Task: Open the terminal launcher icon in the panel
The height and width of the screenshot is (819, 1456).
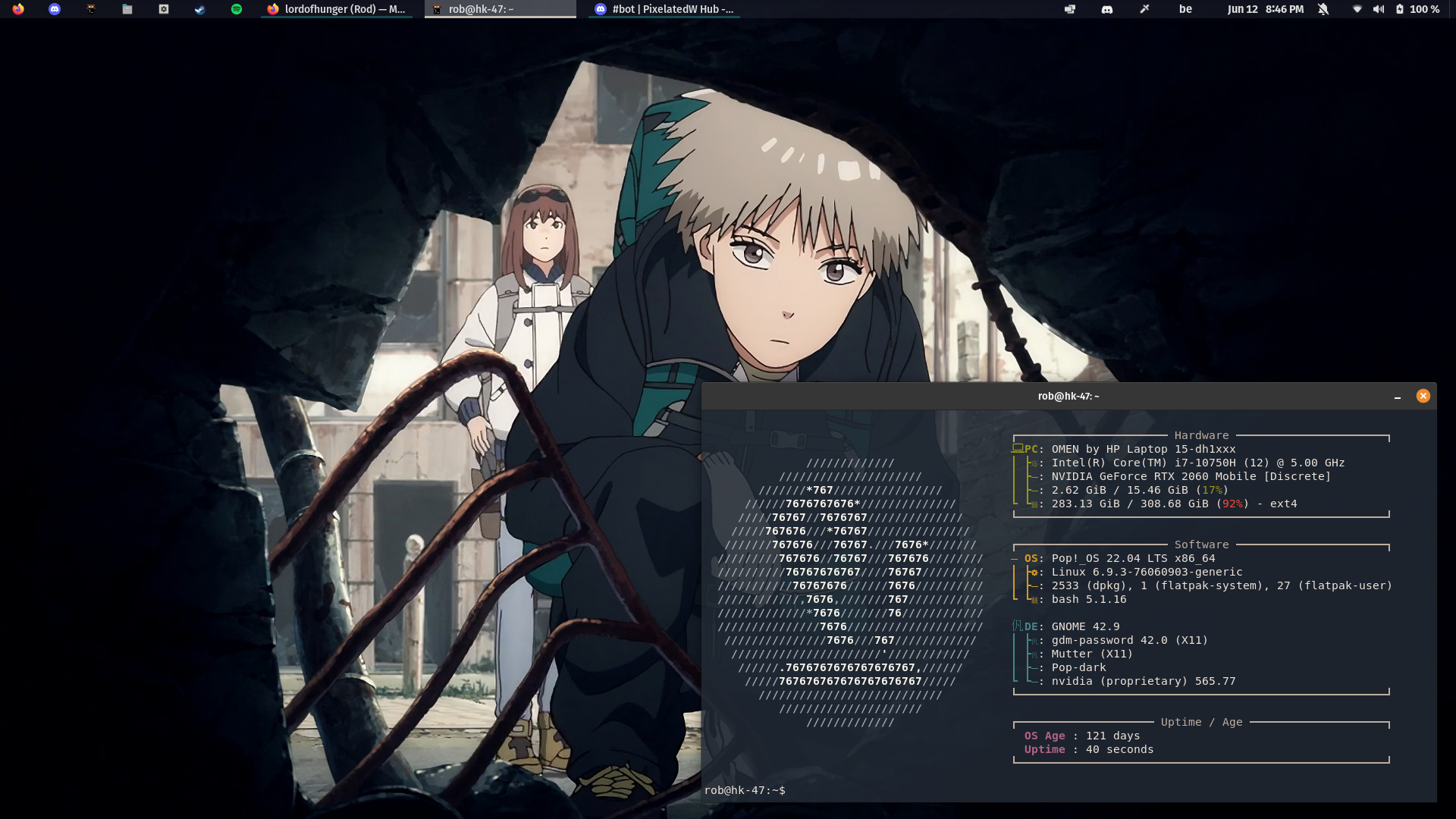Action: (x=91, y=9)
